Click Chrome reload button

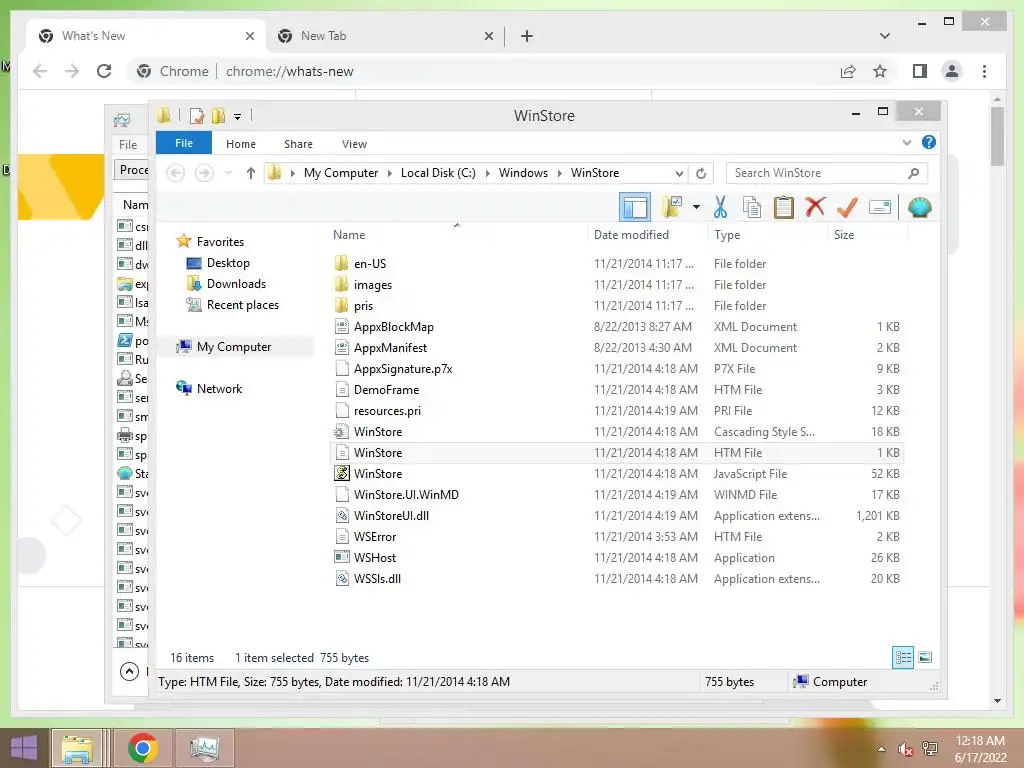[104, 71]
